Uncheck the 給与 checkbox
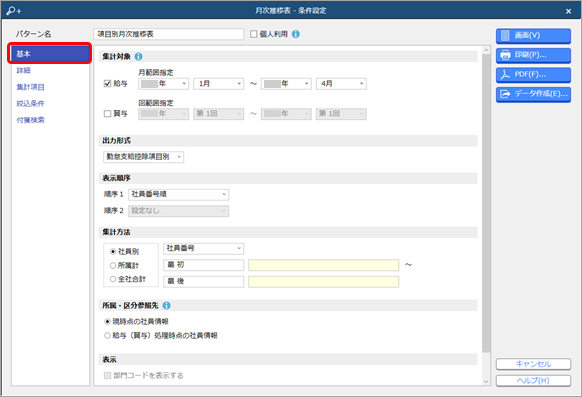 108,83
